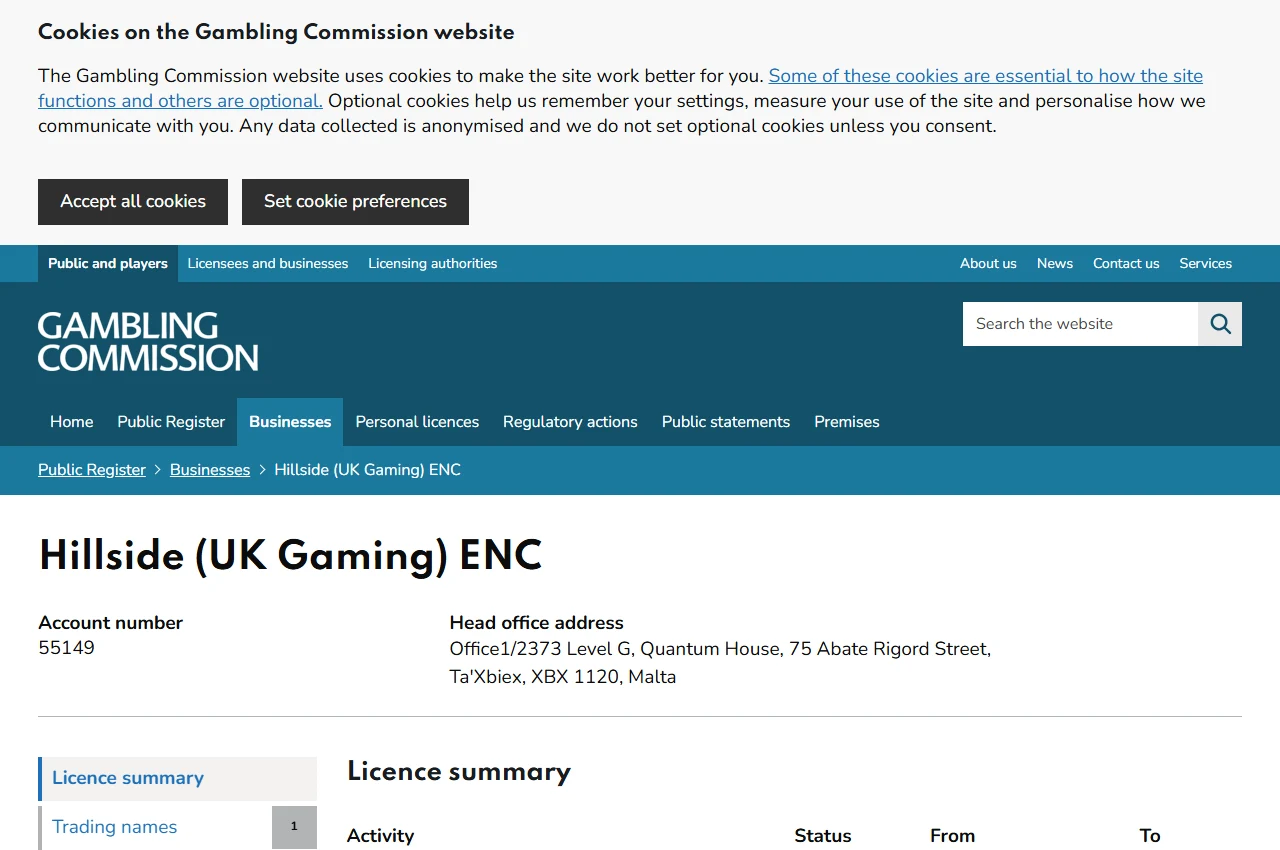Open Public Register in the main navigation

(x=171, y=422)
